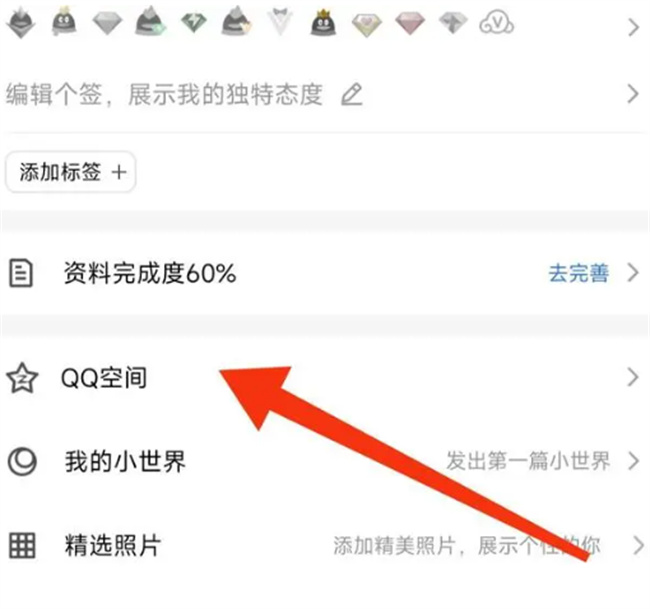This screenshot has width=650, height=609.
Task: Open QQ空间 via its right chevron
Action: pos(633,377)
